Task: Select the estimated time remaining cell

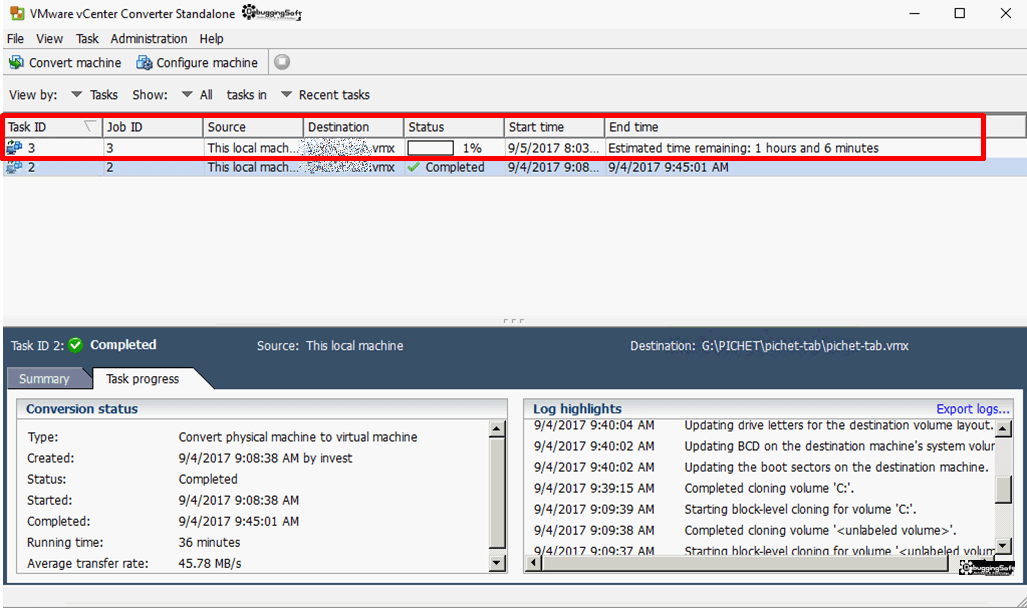Action: coord(743,148)
